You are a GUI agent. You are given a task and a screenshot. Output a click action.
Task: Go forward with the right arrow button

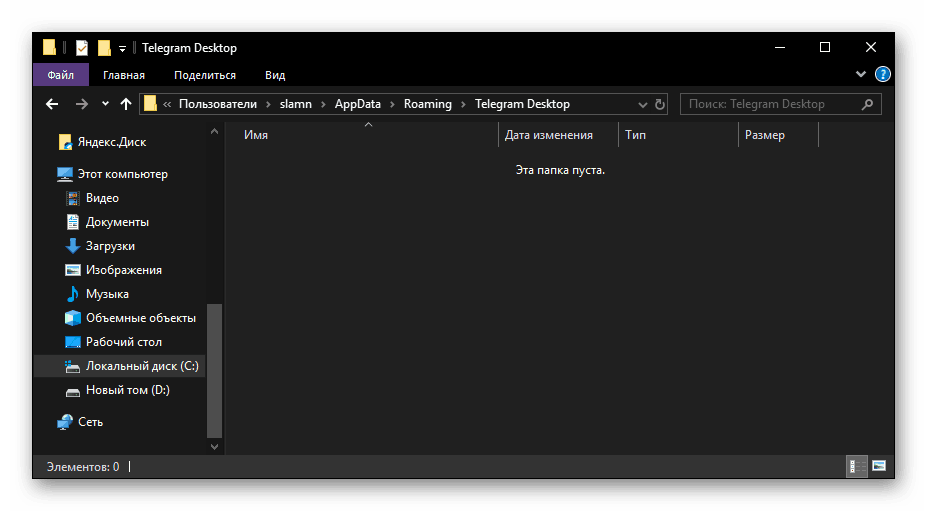pyautogui.click(x=82, y=104)
